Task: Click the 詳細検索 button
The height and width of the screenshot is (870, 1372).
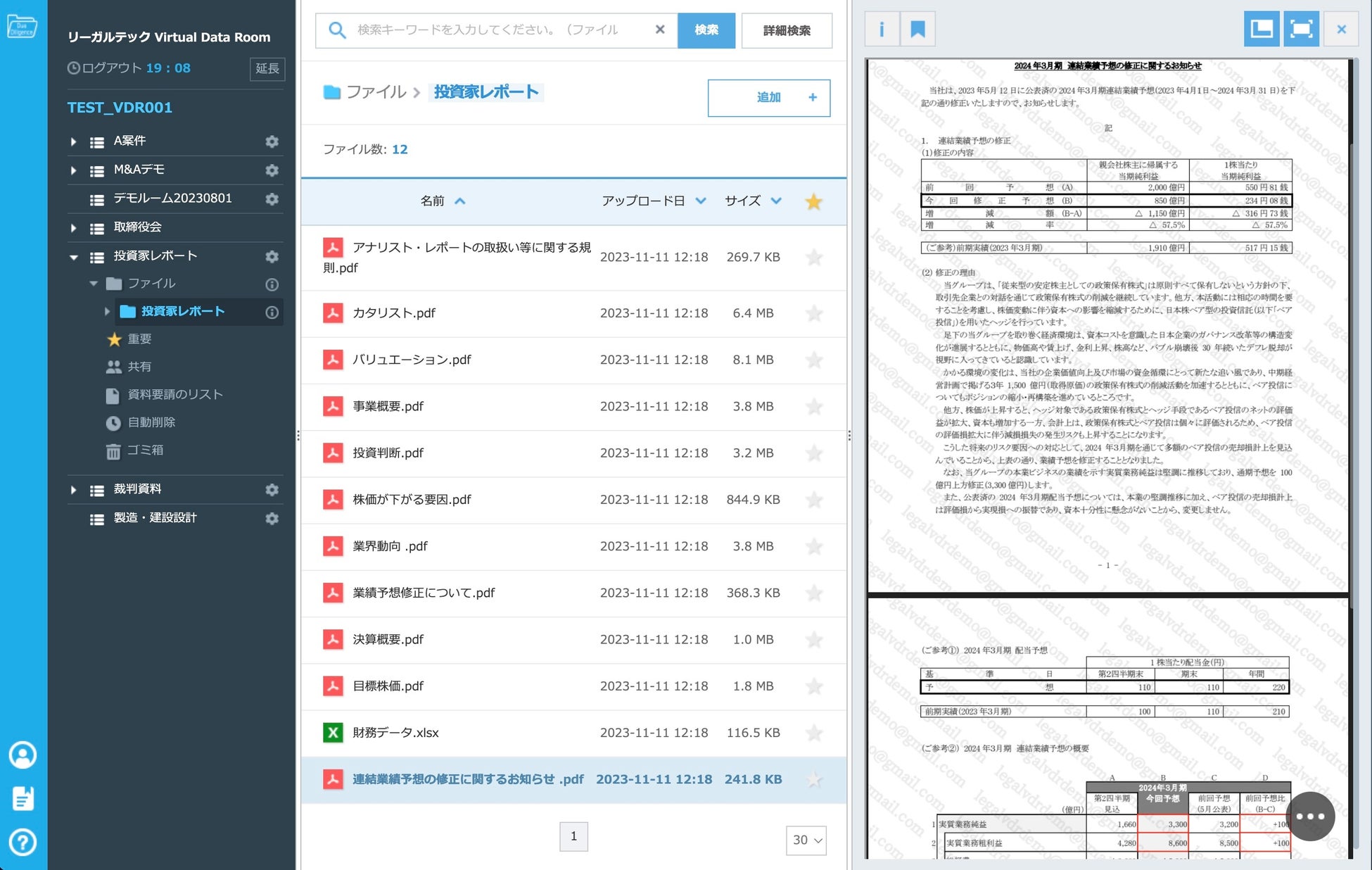Action: (787, 30)
